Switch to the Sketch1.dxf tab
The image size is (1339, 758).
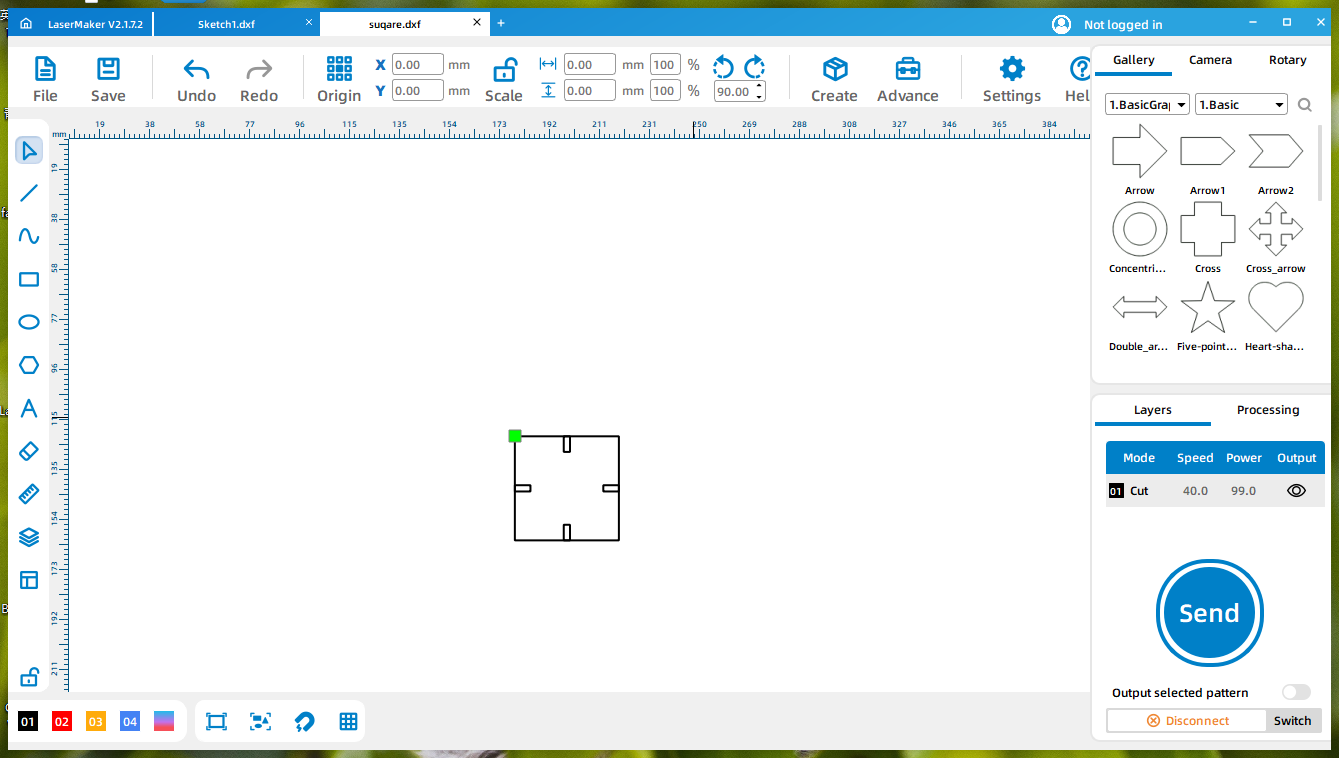[x=225, y=24]
